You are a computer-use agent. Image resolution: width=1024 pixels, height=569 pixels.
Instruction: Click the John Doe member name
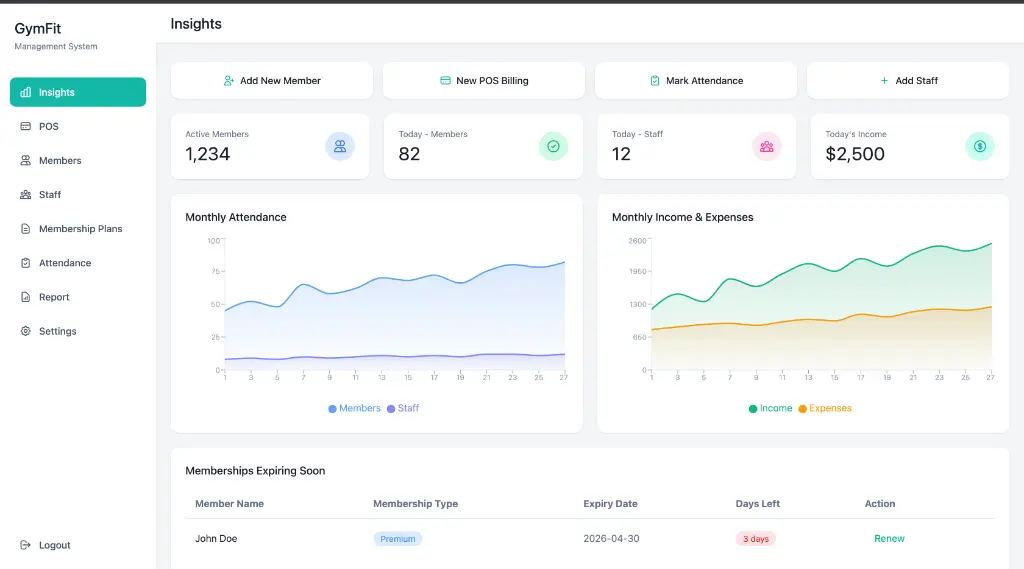coord(216,538)
